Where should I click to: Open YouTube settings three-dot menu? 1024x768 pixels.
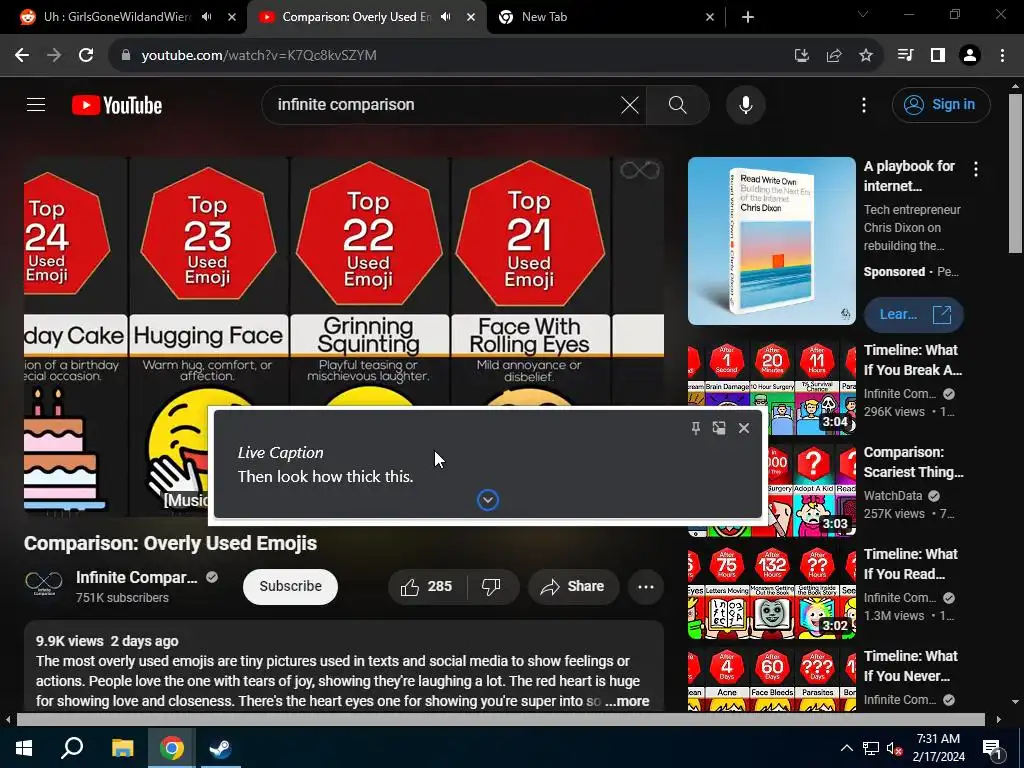point(863,105)
